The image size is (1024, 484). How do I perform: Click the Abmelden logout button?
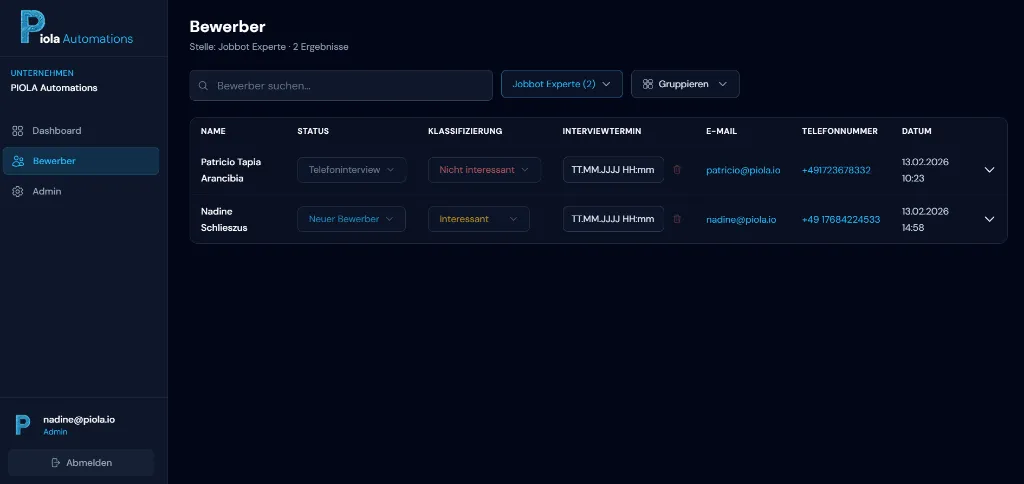[81, 463]
